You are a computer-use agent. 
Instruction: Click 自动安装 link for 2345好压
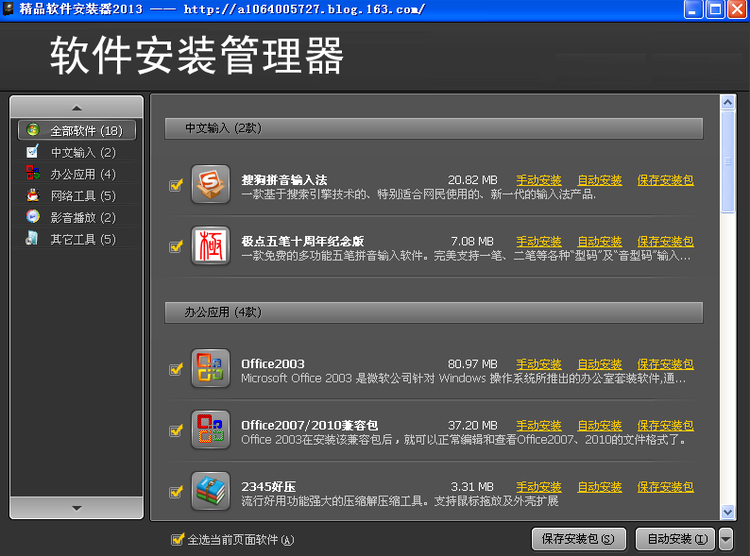click(600, 487)
